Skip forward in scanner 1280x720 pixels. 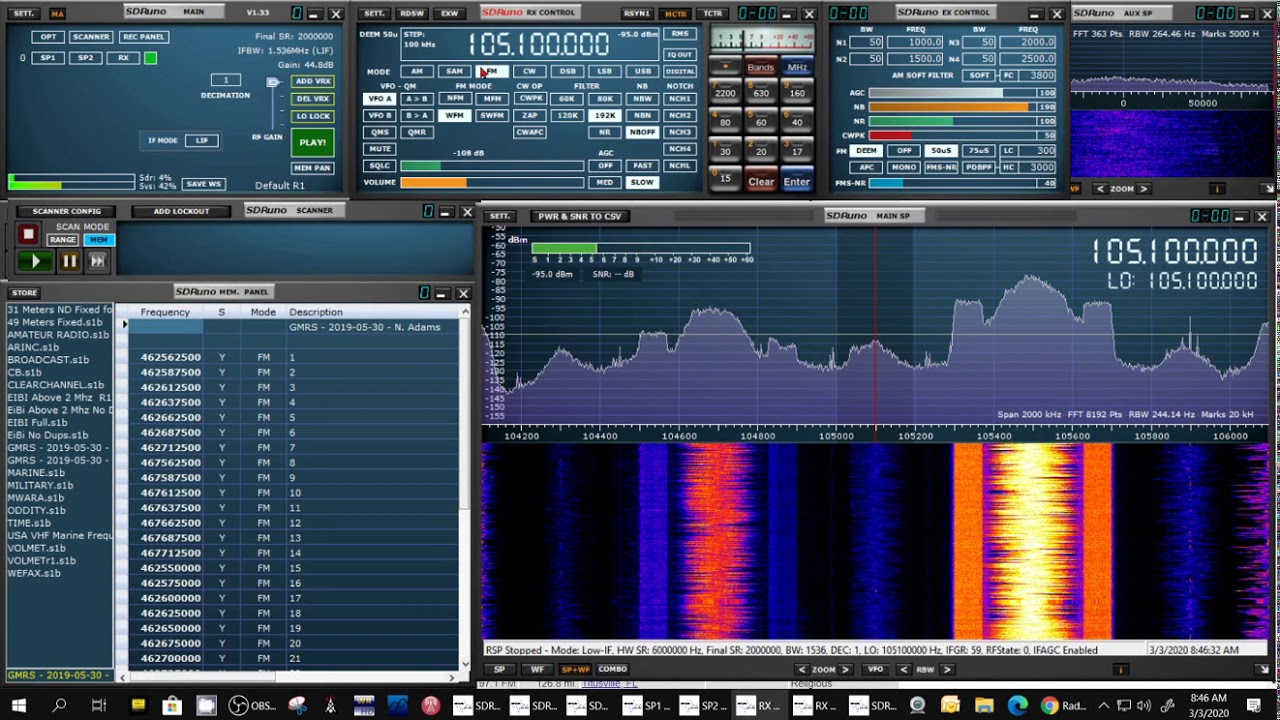point(97,261)
